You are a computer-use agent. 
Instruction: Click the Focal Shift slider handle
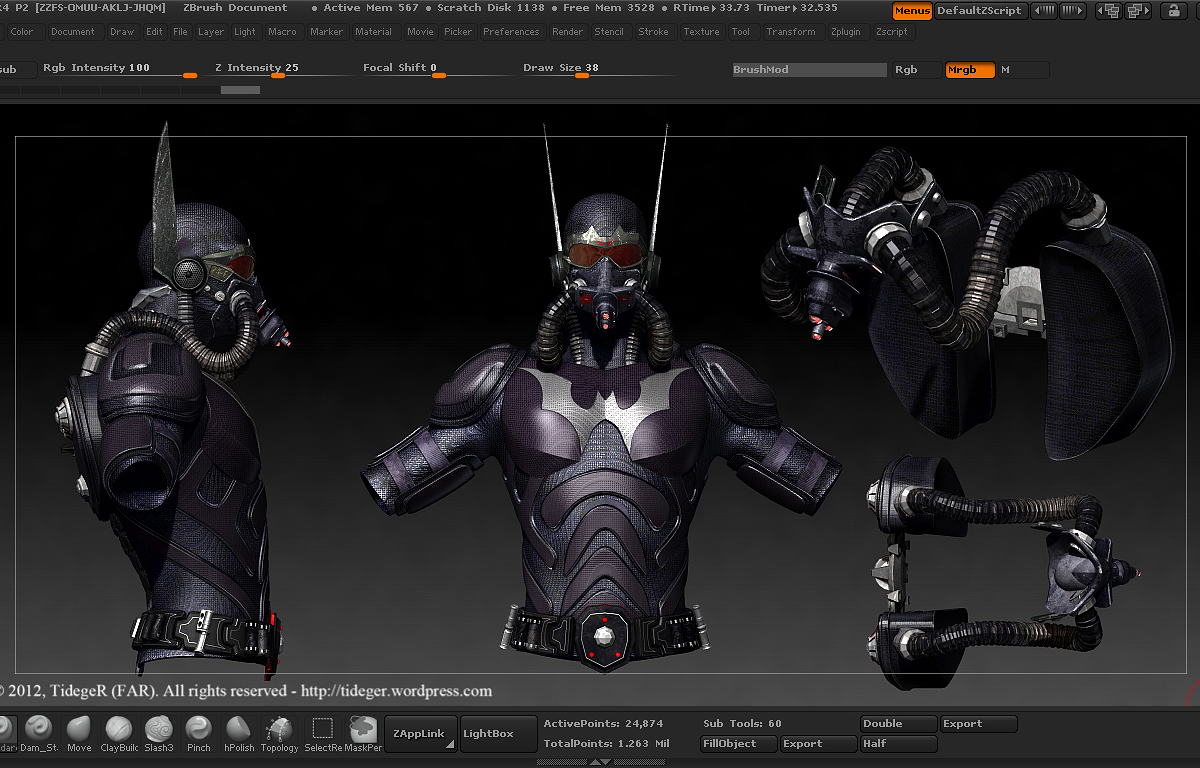(x=438, y=75)
